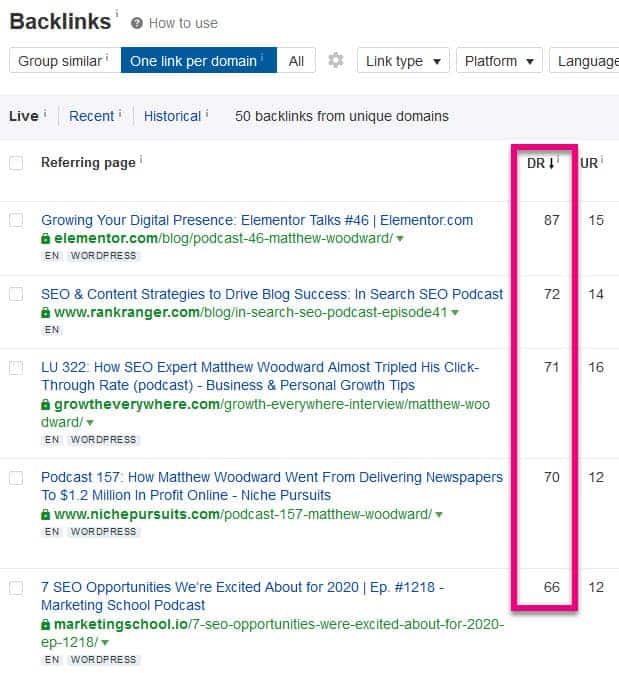The image size is (619, 673).
Task: Select the All grouping option
Action: coord(296,61)
